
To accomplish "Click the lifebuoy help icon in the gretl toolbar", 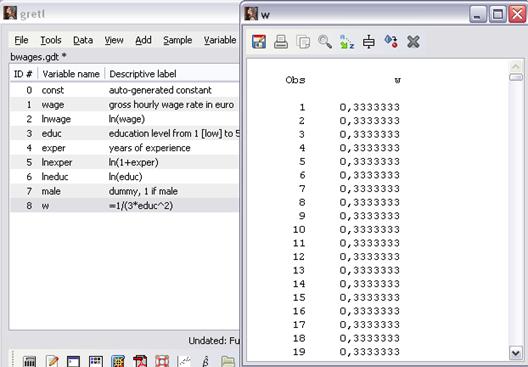I will pos(162,361).
